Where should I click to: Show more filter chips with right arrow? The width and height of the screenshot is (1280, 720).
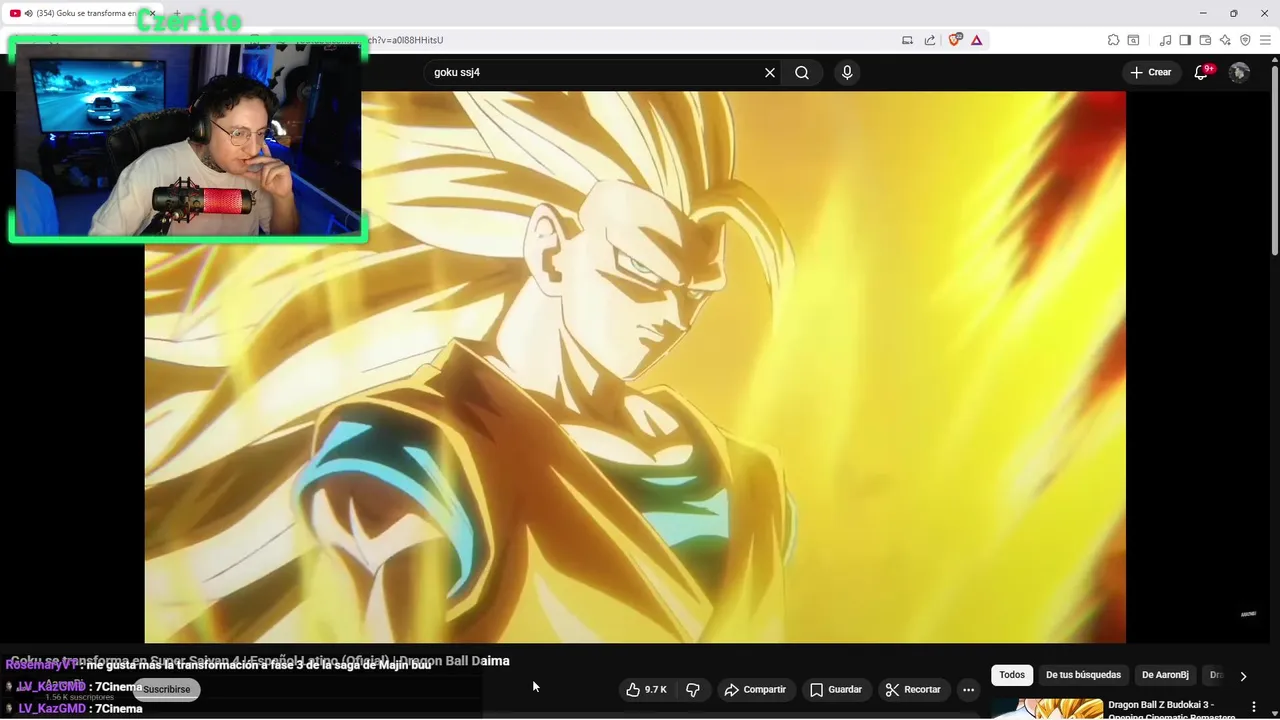[x=1243, y=676]
